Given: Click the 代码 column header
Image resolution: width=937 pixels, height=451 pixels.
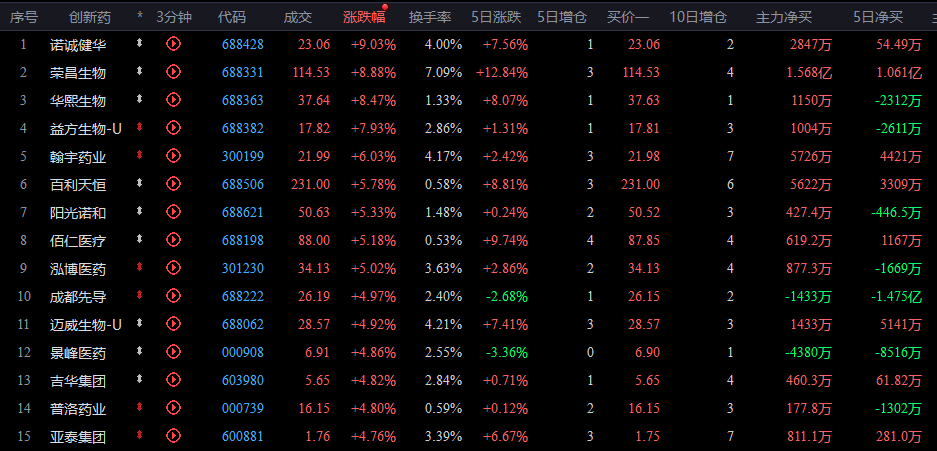Looking at the screenshot, I should (231, 17).
